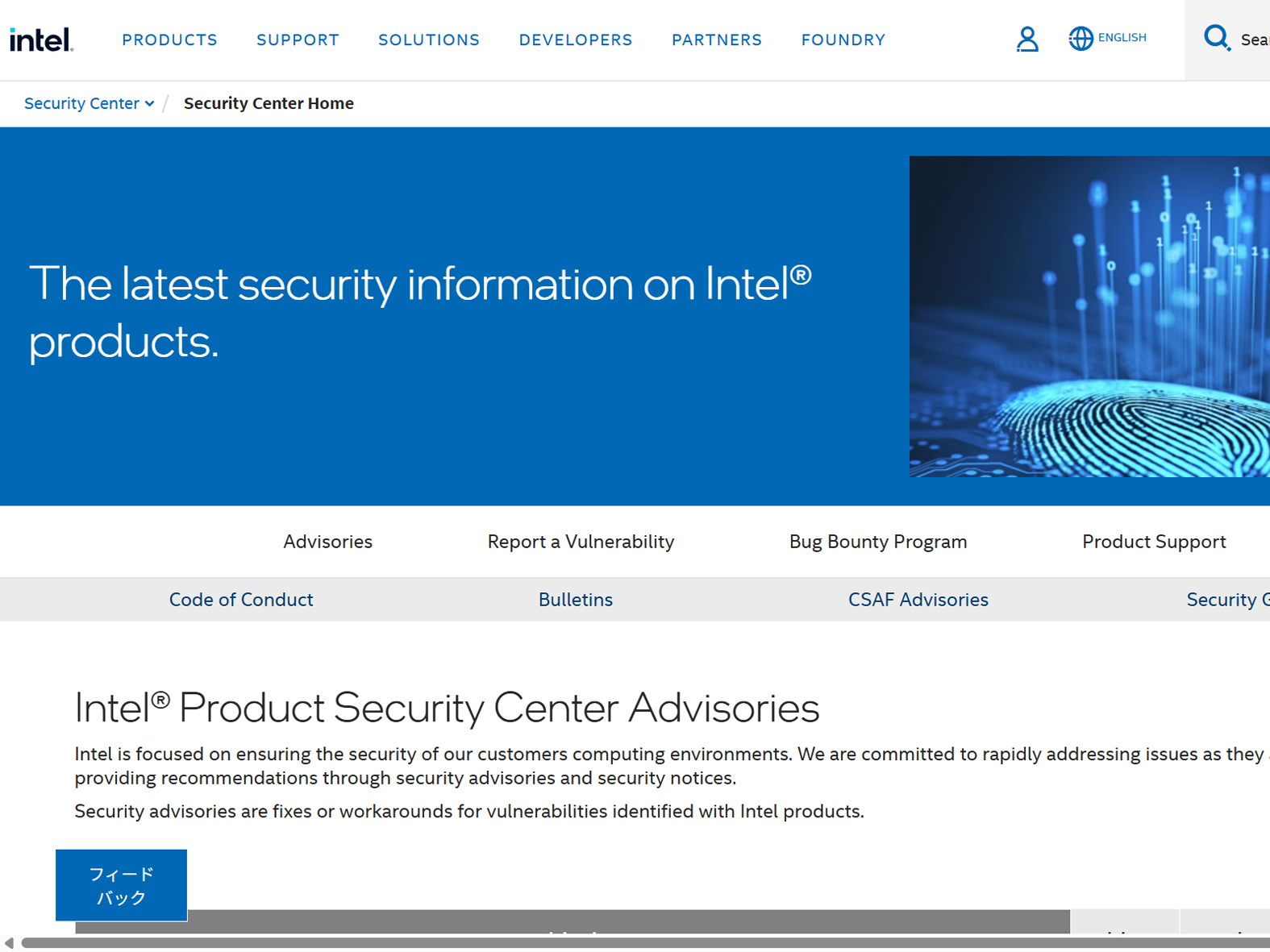Image resolution: width=1270 pixels, height=952 pixels.
Task: Click the blue Japanese feedback button
Action: 121,885
